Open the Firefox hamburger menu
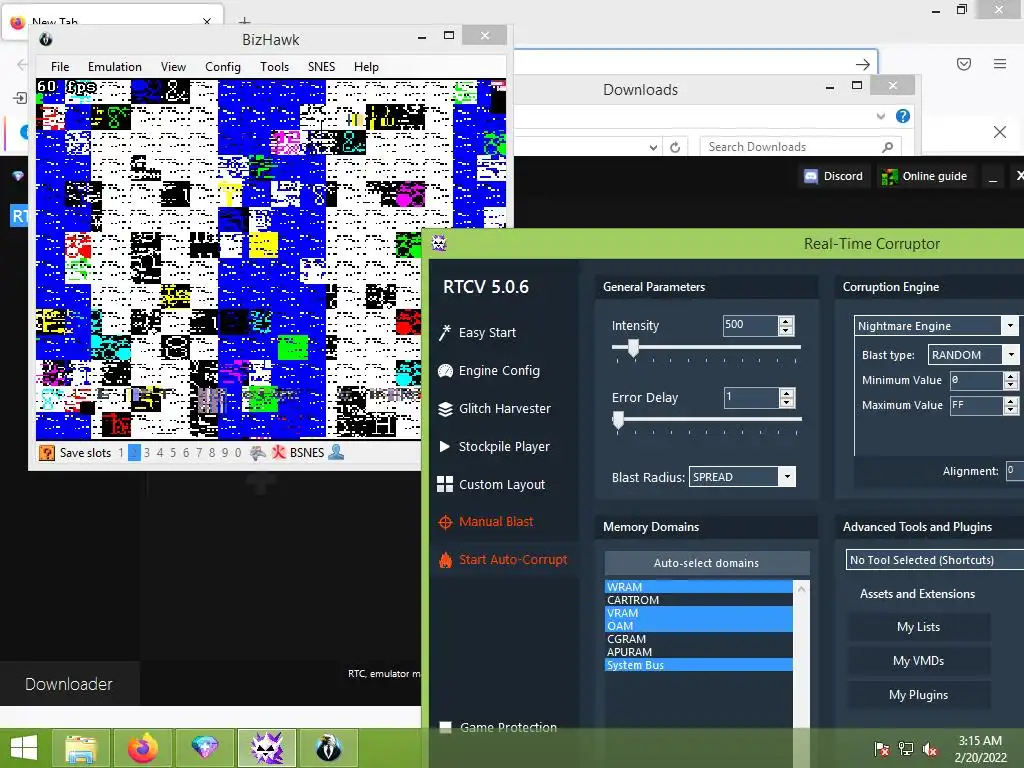 (x=1000, y=64)
